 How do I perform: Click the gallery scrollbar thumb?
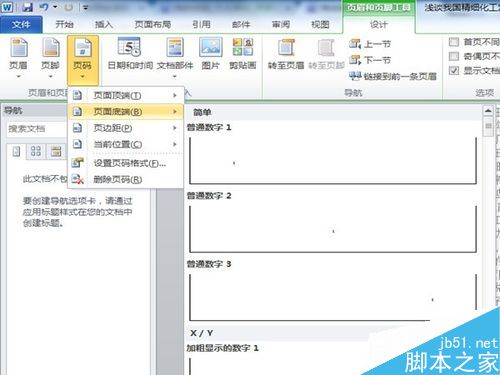(x=488, y=126)
